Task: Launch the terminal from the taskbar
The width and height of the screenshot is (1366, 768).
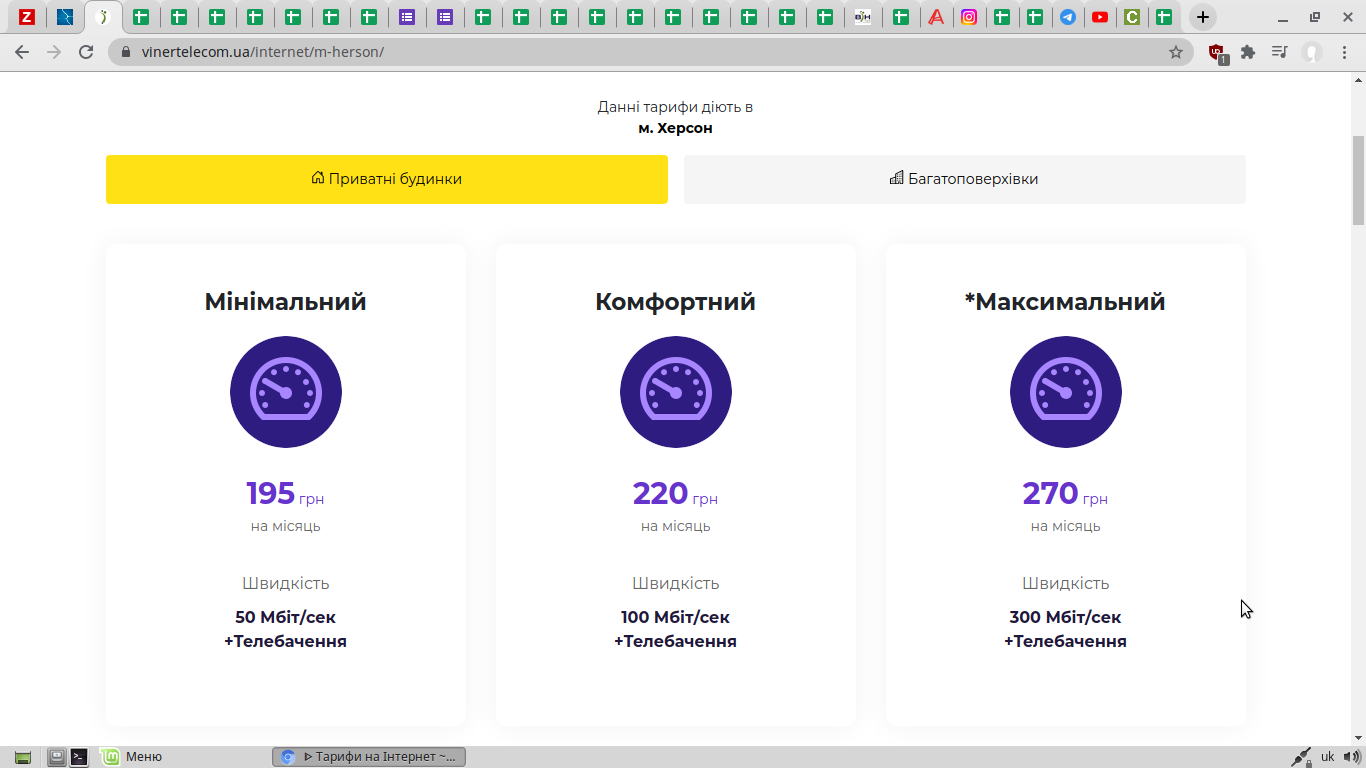Action: 79,757
